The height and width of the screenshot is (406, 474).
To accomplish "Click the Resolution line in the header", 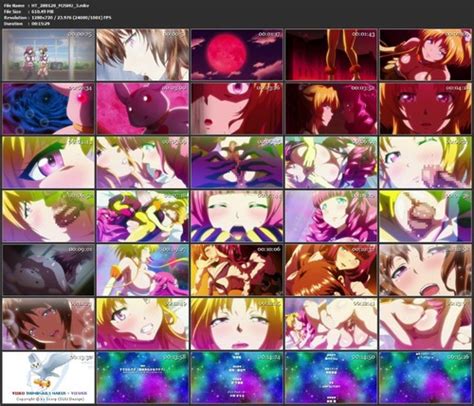I will (x=57, y=18).
